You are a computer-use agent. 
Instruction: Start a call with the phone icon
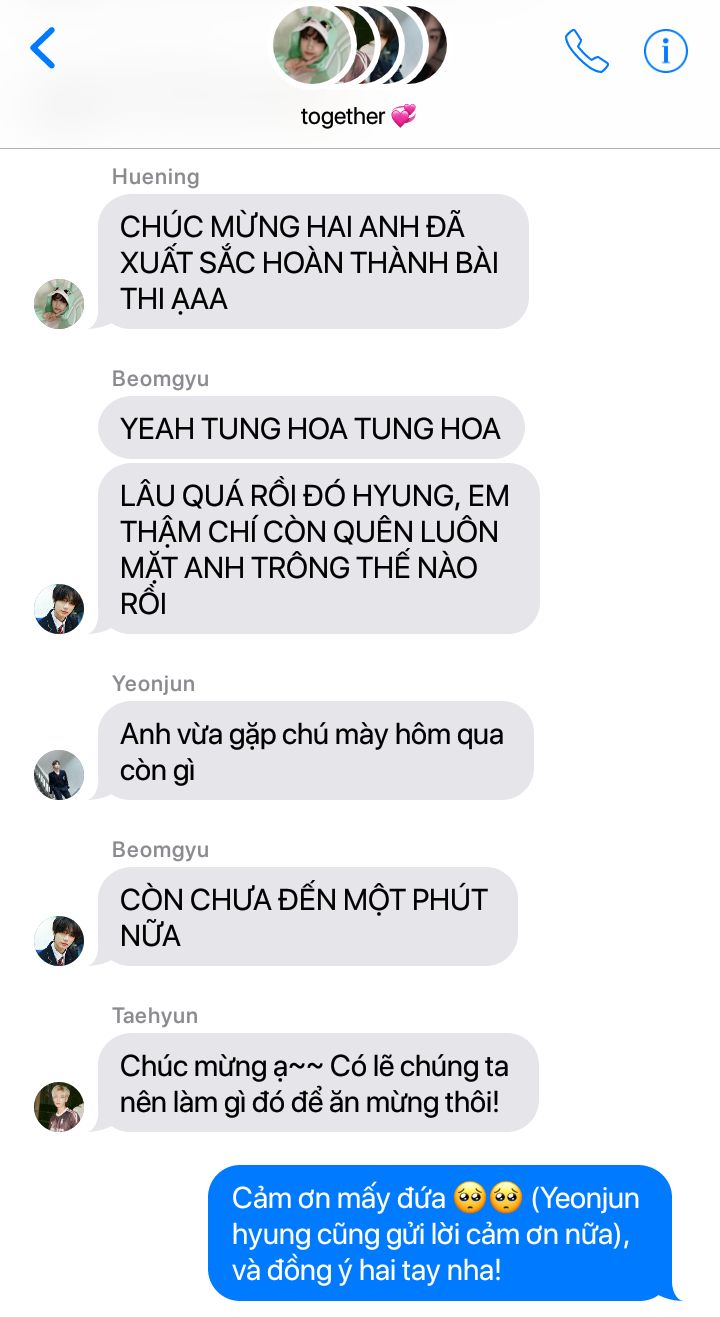click(x=587, y=50)
